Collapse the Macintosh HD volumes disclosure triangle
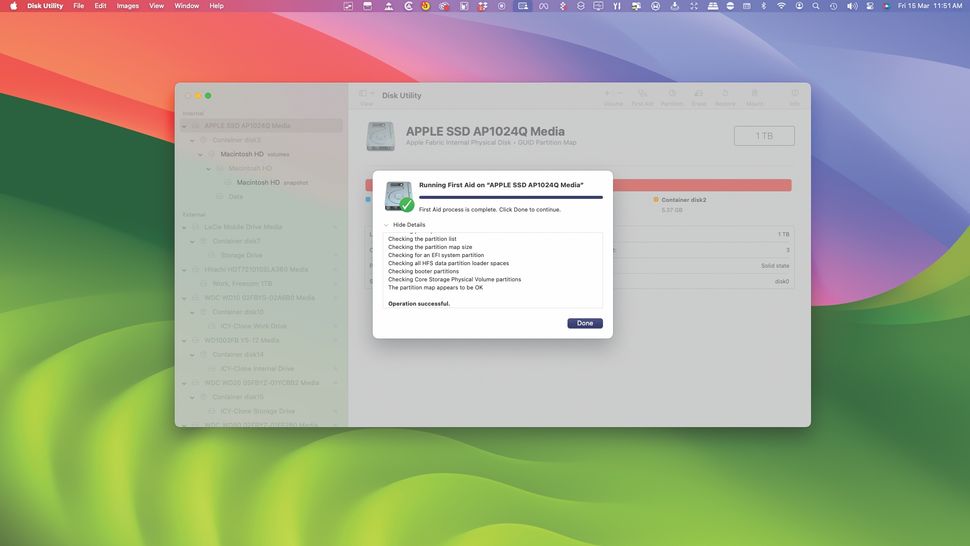Viewport: 970px width, 546px height. [x=200, y=155]
